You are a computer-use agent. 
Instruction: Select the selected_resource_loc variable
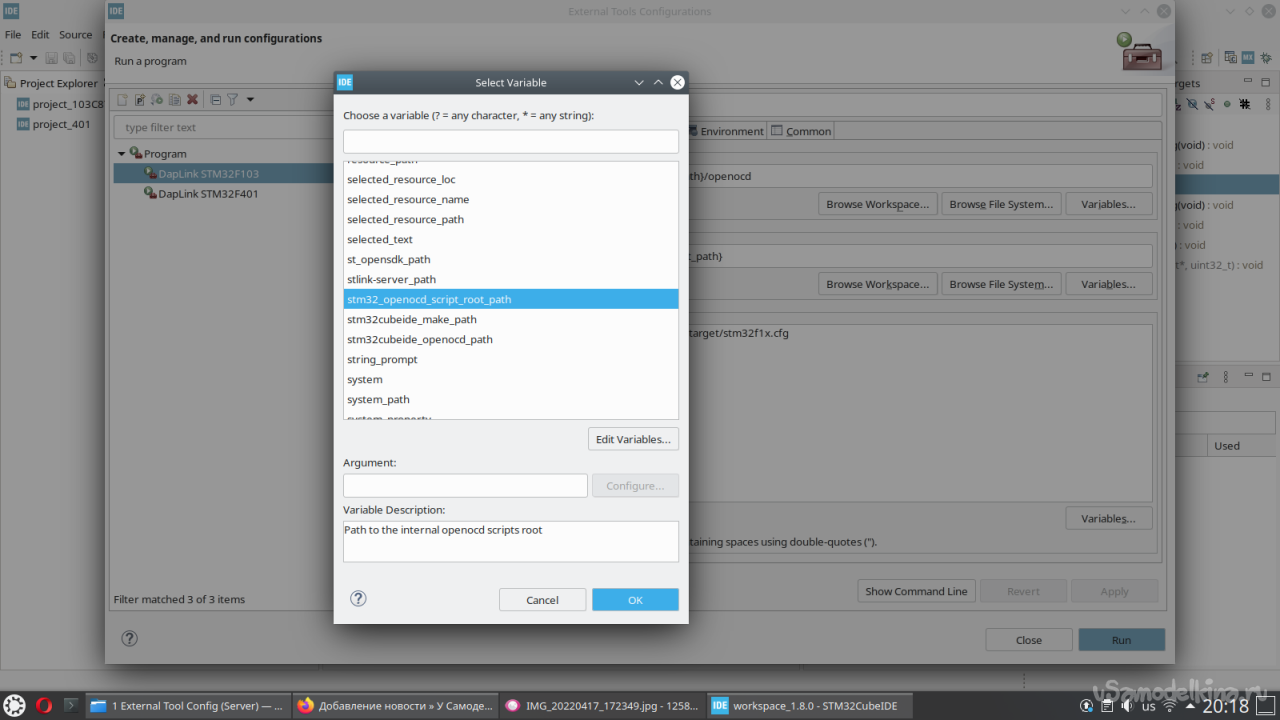(511, 179)
